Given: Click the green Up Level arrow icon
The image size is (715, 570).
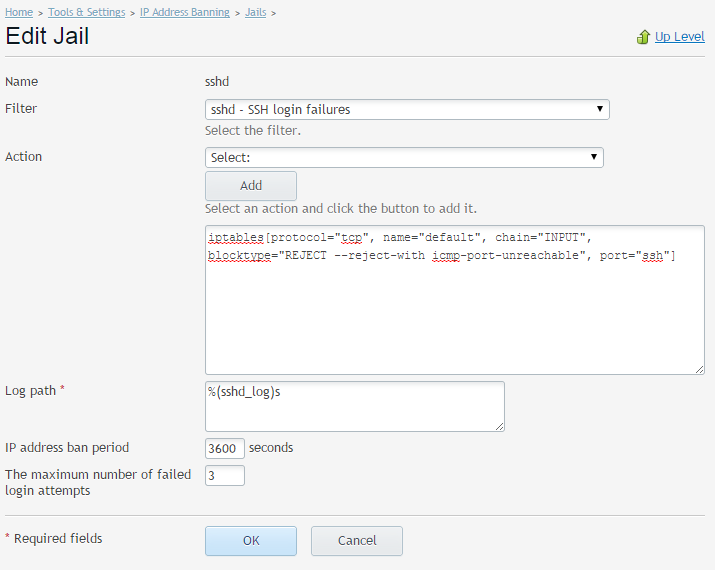Looking at the screenshot, I should point(643,37).
